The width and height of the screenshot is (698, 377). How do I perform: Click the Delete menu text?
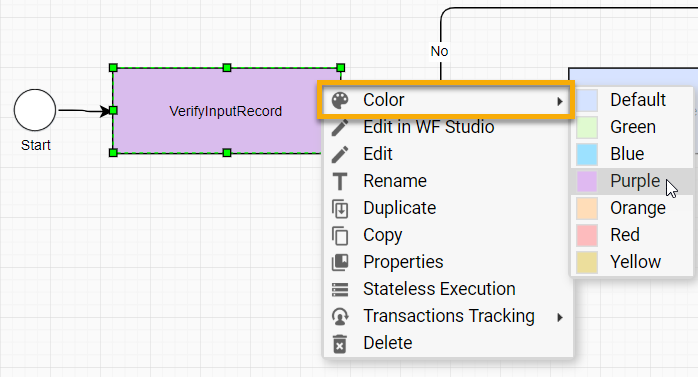pyautogui.click(x=387, y=343)
